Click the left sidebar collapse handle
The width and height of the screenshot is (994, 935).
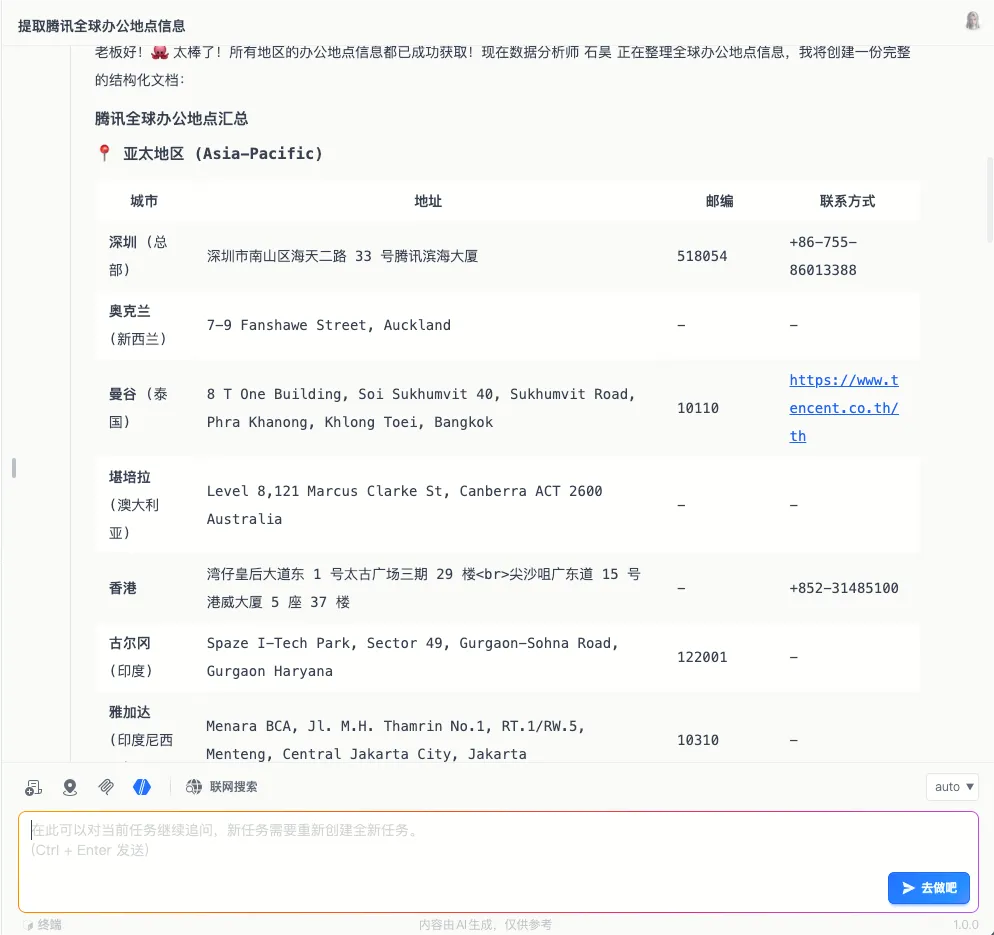pos(13,468)
